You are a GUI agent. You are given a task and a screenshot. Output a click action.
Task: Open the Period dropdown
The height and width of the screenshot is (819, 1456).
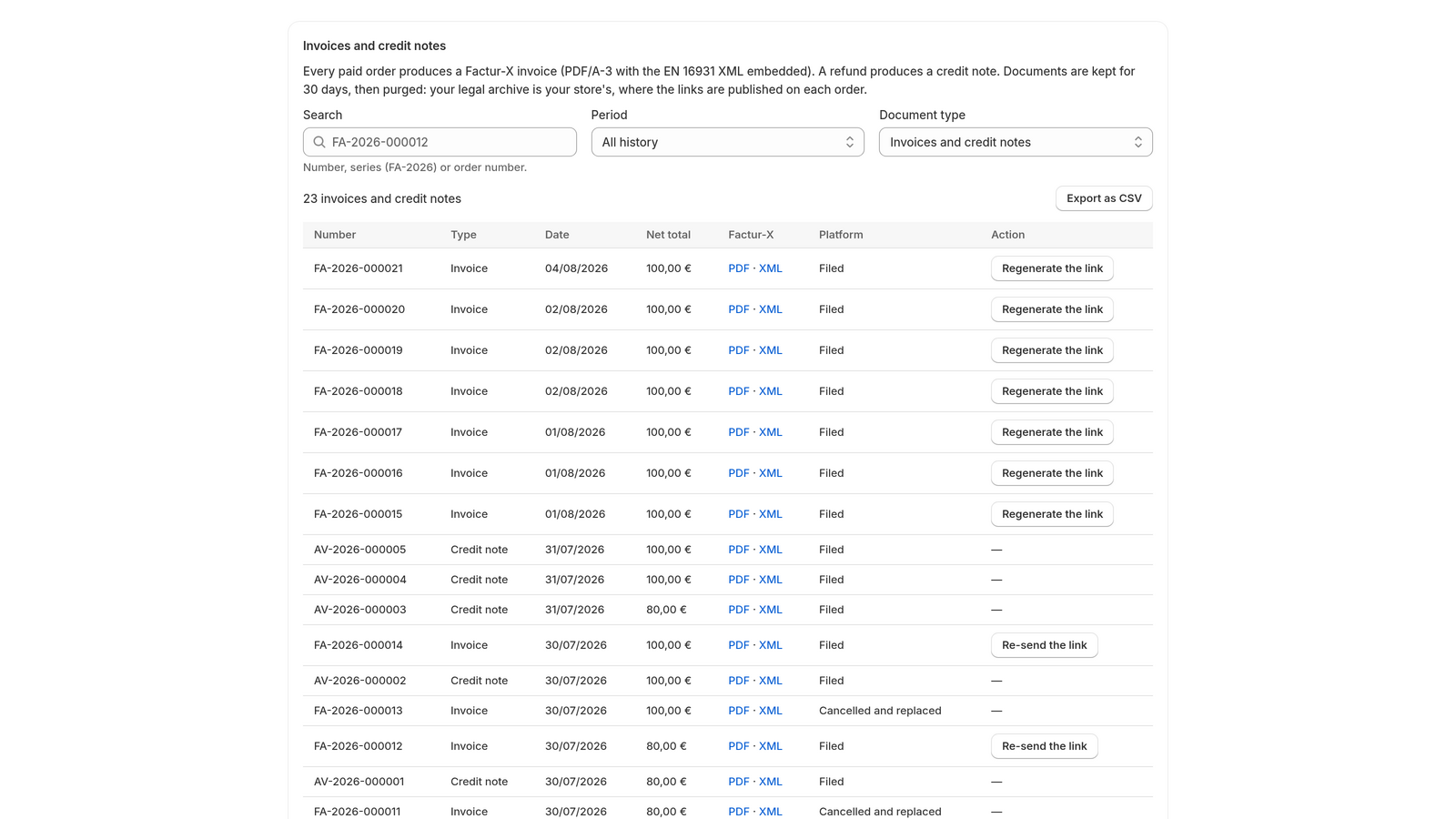tap(728, 142)
